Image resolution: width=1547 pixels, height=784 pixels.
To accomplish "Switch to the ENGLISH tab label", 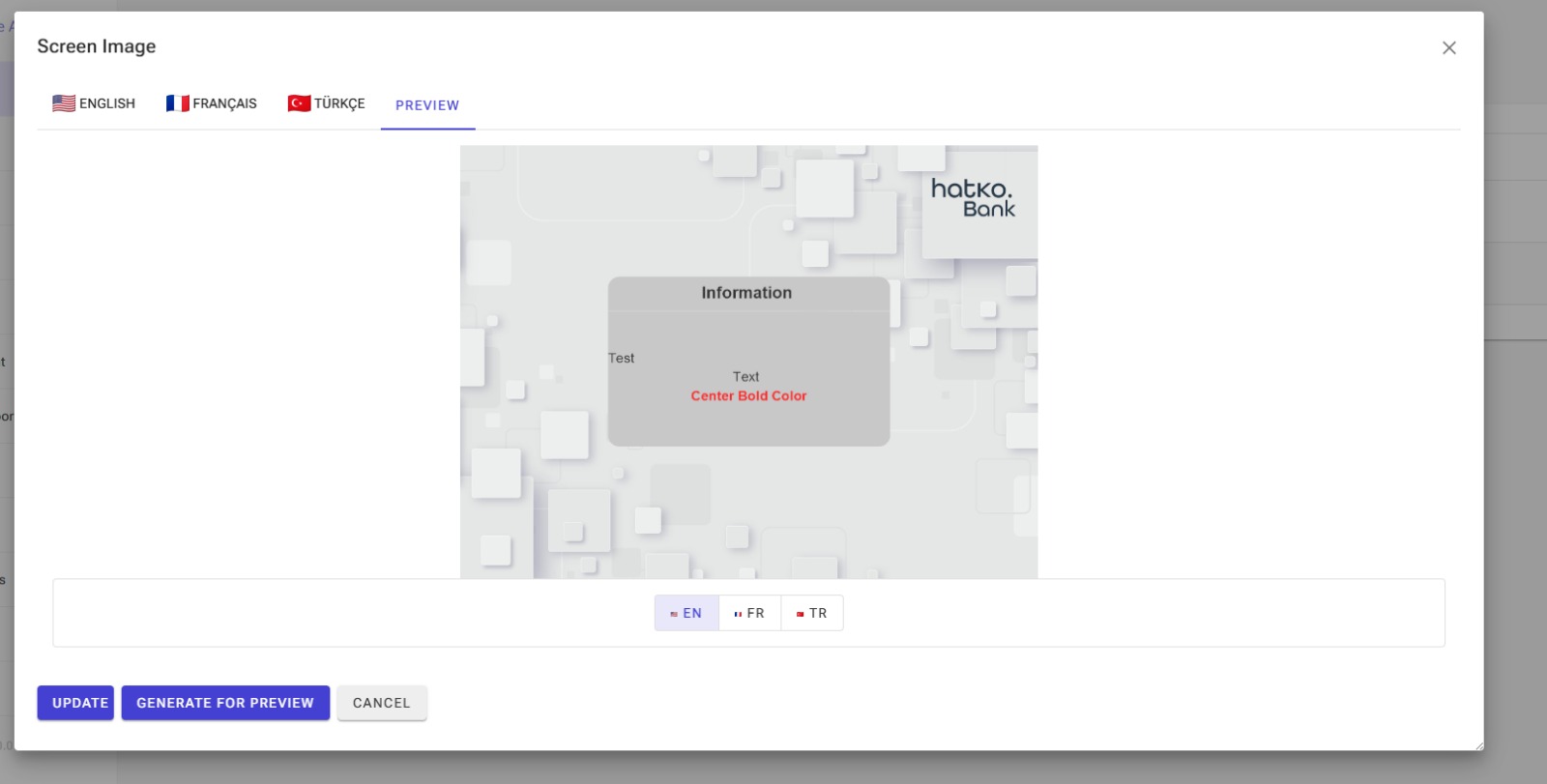I will pyautogui.click(x=107, y=103).
